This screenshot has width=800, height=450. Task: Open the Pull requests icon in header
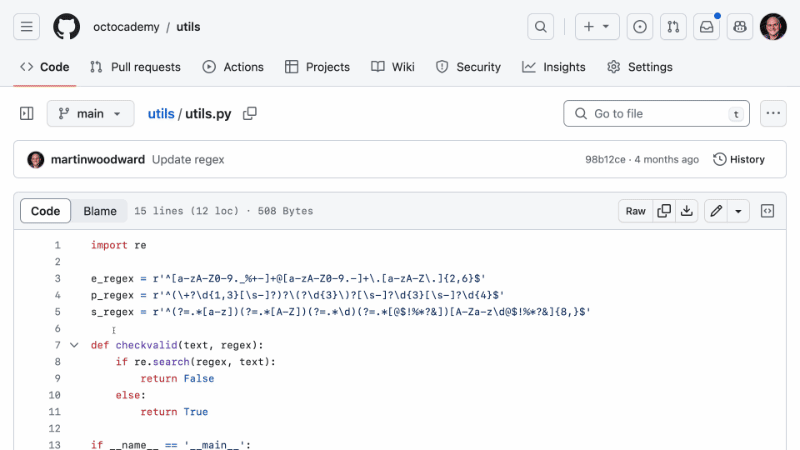673,27
